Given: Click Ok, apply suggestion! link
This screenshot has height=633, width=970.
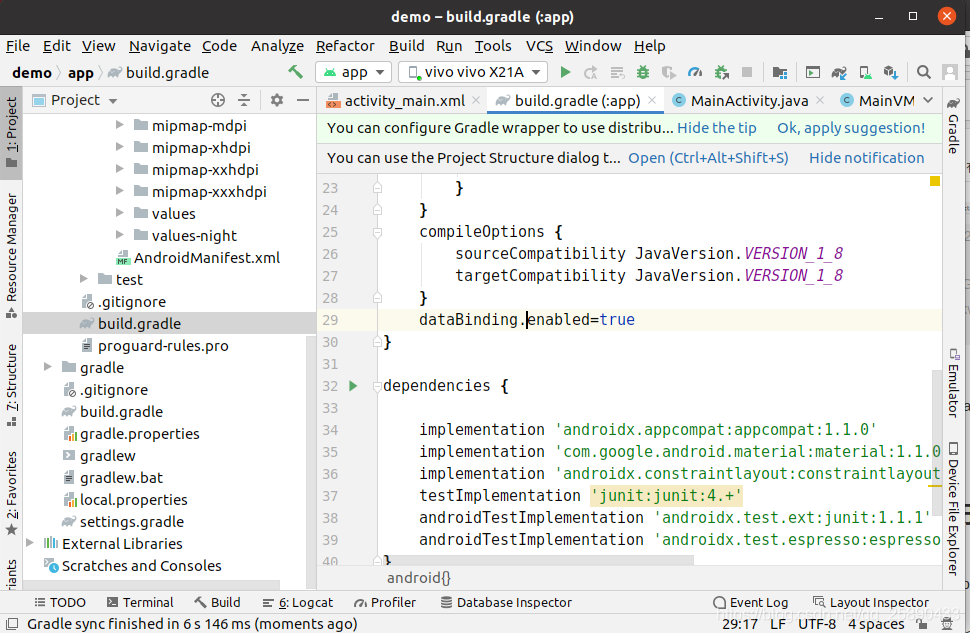Looking at the screenshot, I should coord(851,128).
